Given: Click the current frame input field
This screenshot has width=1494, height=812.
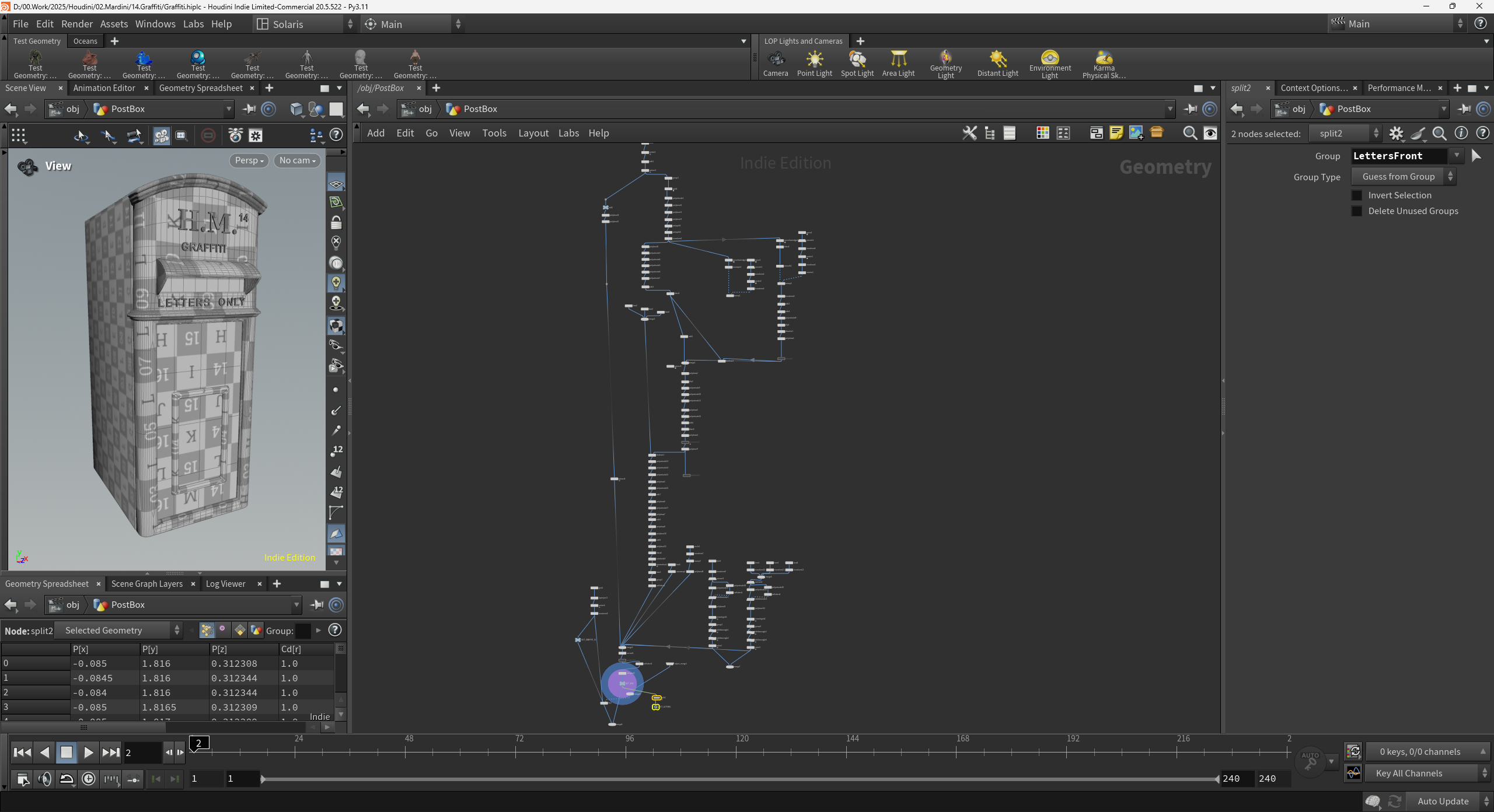Looking at the screenshot, I should coord(142,752).
